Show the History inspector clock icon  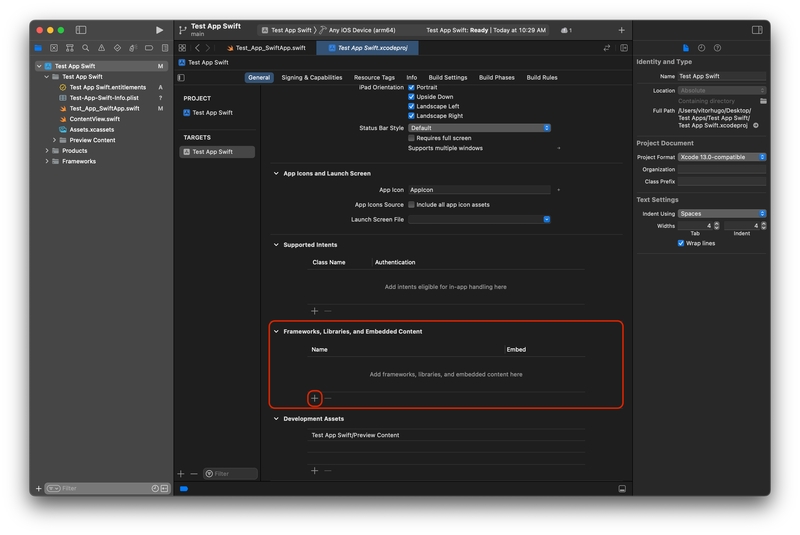(701, 48)
